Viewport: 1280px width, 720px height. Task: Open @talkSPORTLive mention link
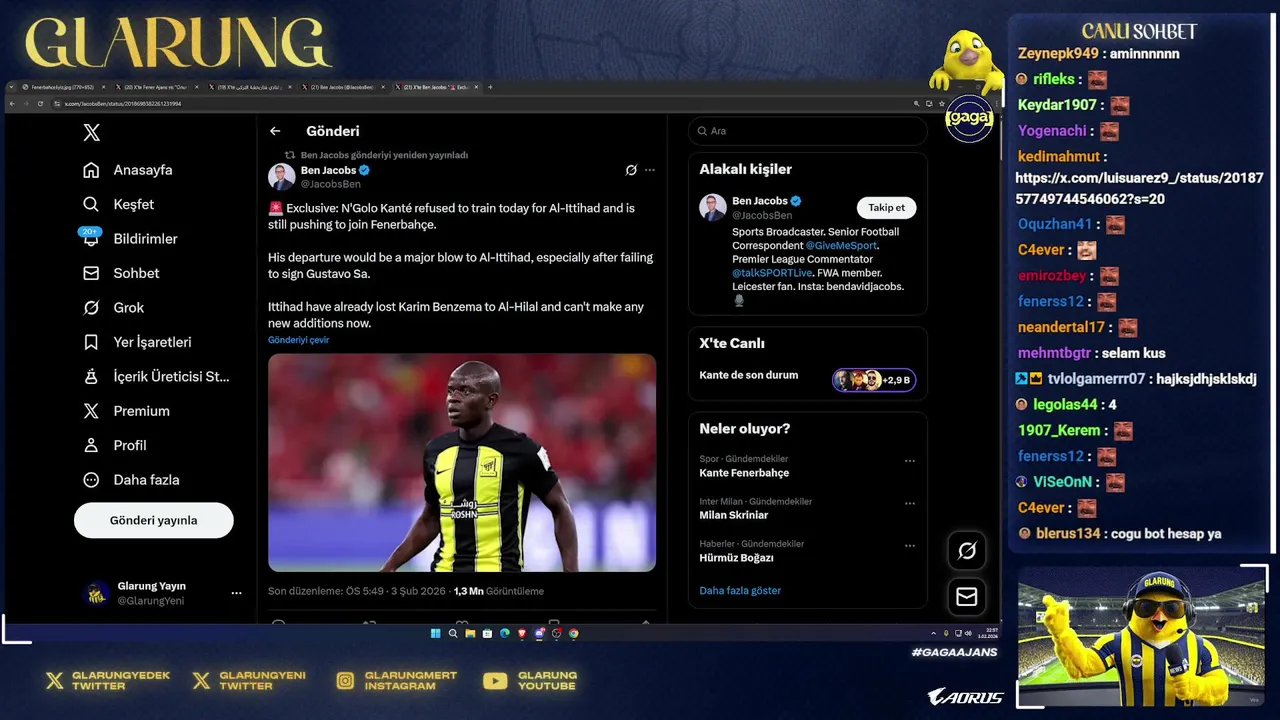tap(773, 272)
